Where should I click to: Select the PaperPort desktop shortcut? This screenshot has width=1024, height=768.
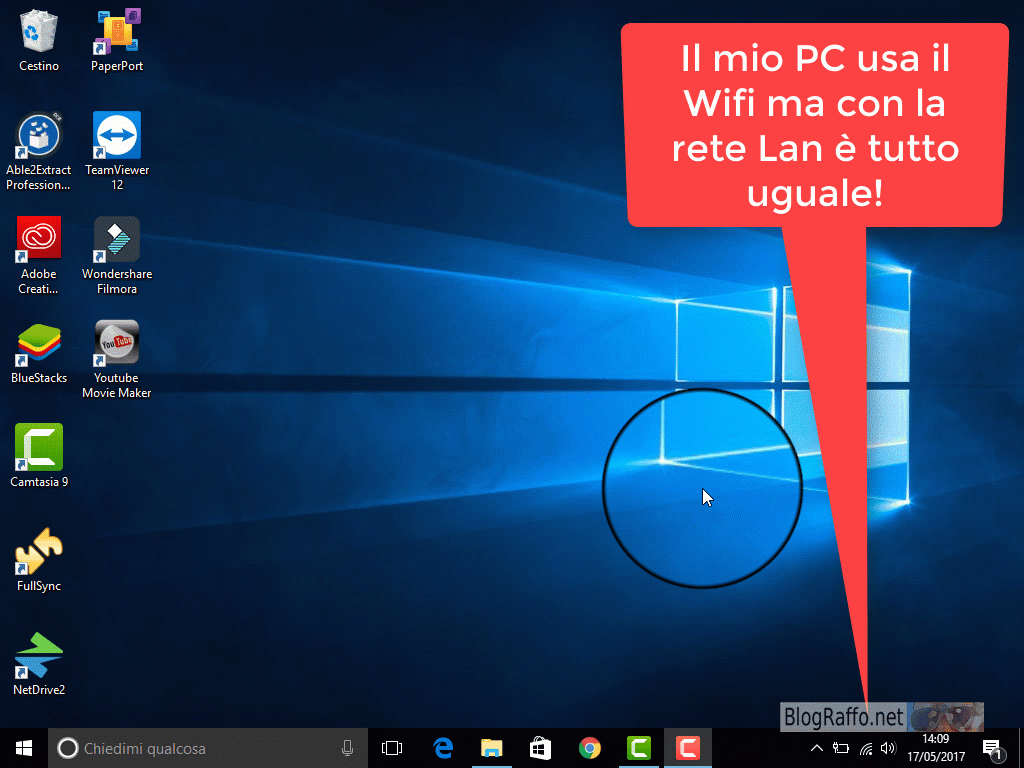coord(117,40)
